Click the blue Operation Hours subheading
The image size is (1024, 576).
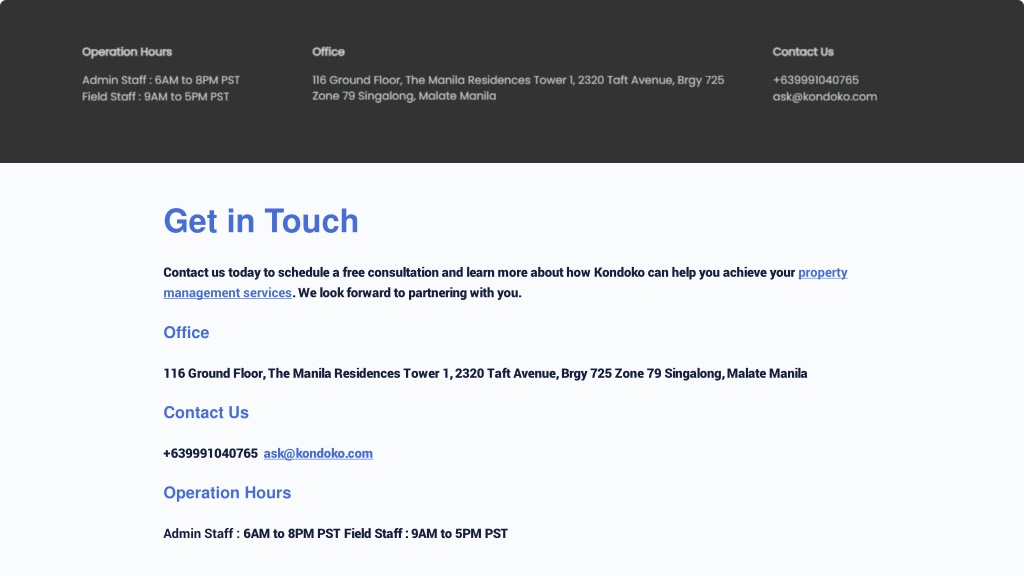227,492
